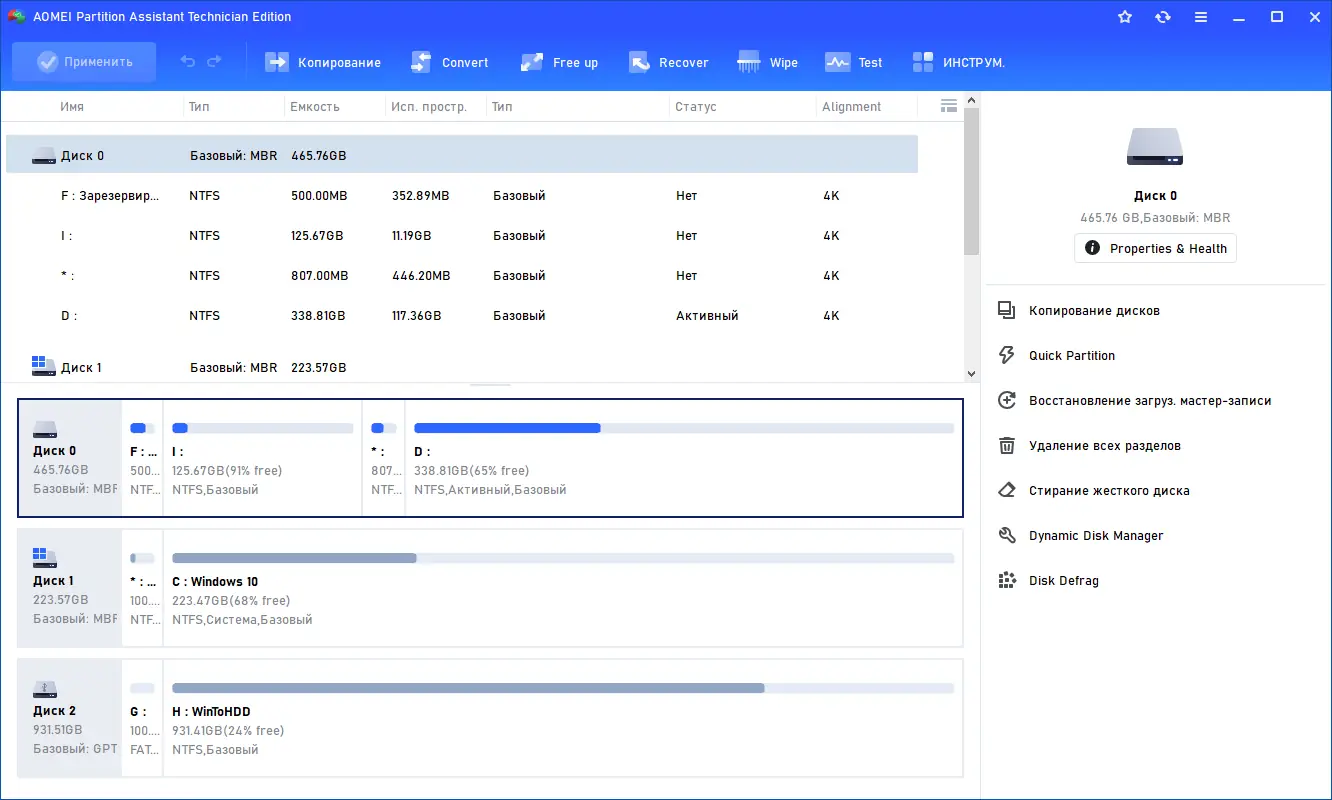The image size is (1332, 800).
Task: Select the Recover toolbar function
Action: coord(668,62)
